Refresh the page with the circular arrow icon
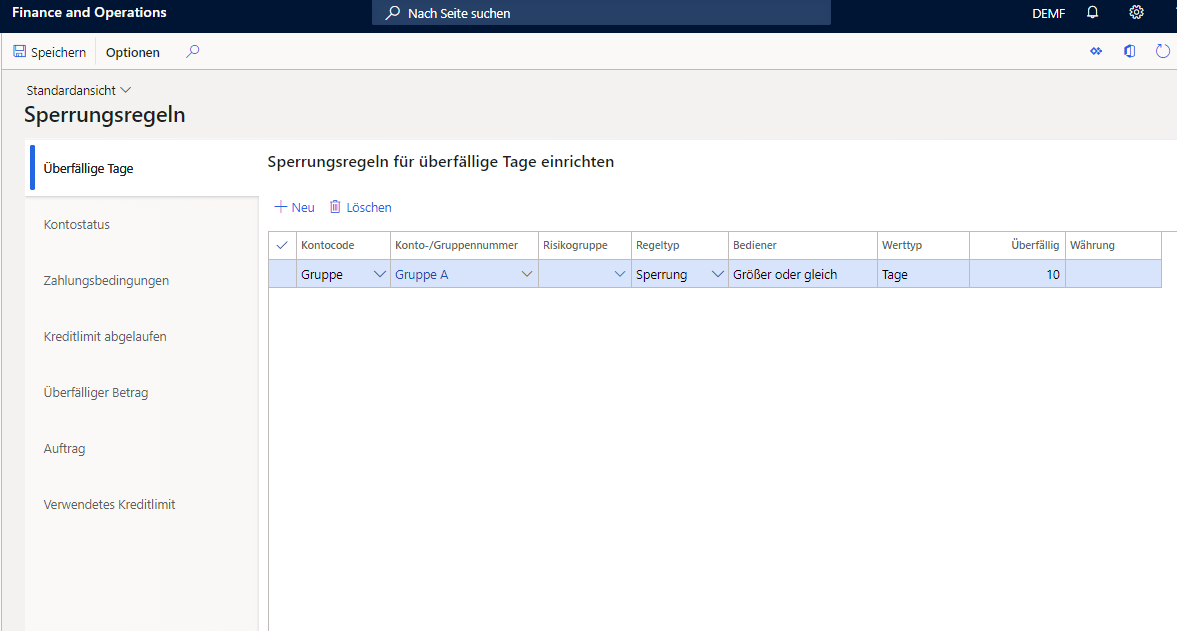Image resolution: width=1177 pixels, height=631 pixels. tap(1163, 50)
